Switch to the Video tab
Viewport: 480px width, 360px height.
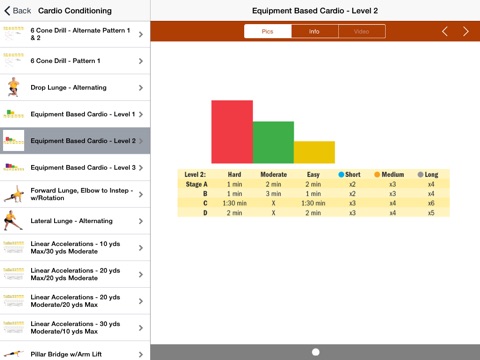coord(362,31)
